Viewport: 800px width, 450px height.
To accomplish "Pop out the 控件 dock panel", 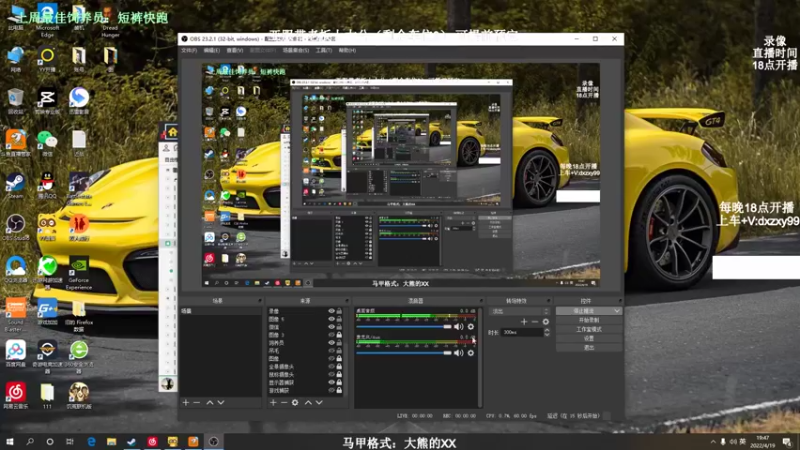I will (620, 301).
